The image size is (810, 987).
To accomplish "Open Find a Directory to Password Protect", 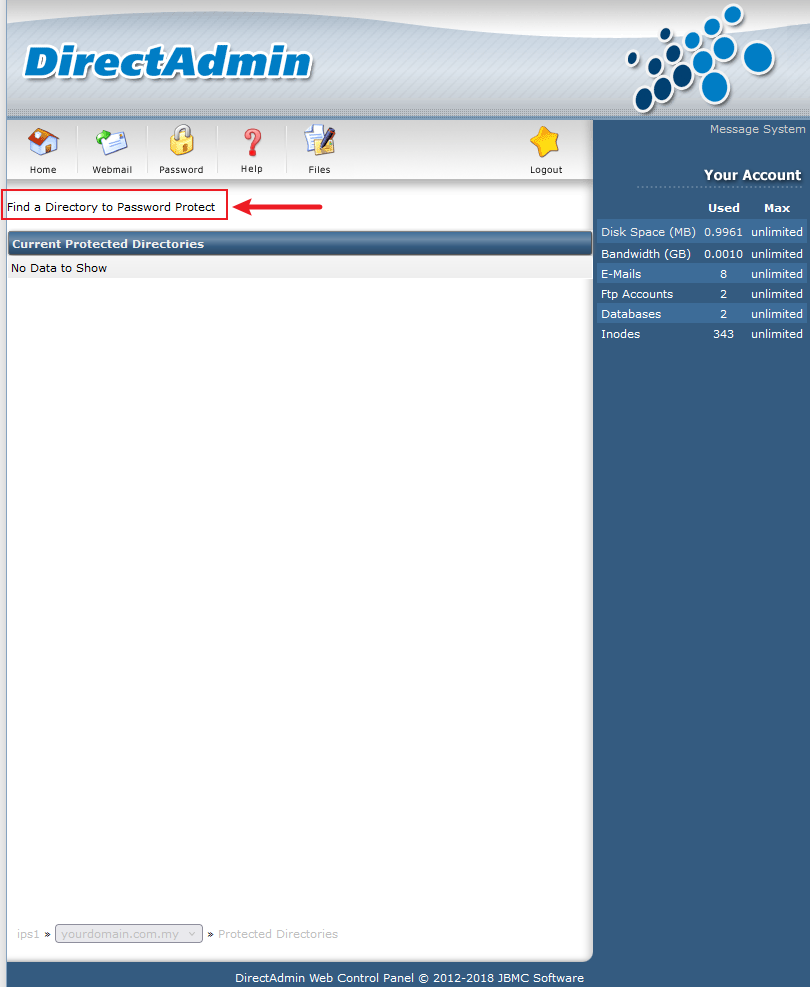I will 111,207.
